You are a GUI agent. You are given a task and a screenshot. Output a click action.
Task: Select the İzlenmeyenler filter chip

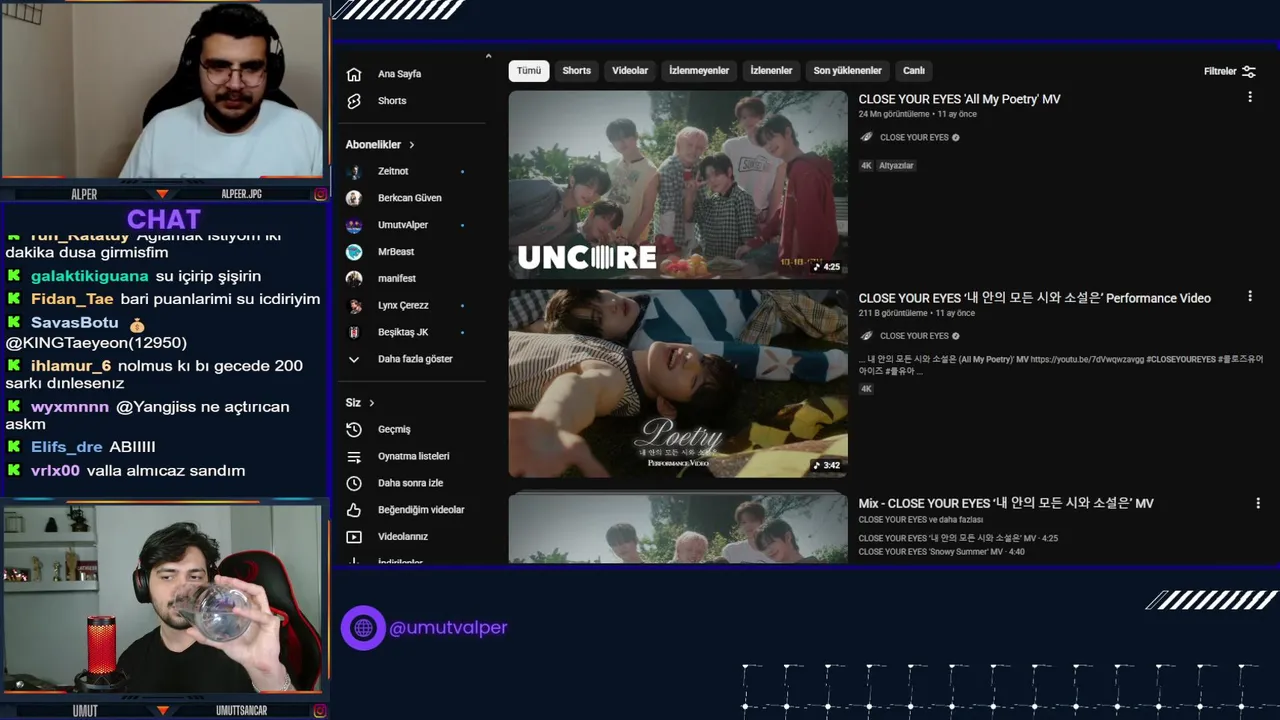point(699,71)
